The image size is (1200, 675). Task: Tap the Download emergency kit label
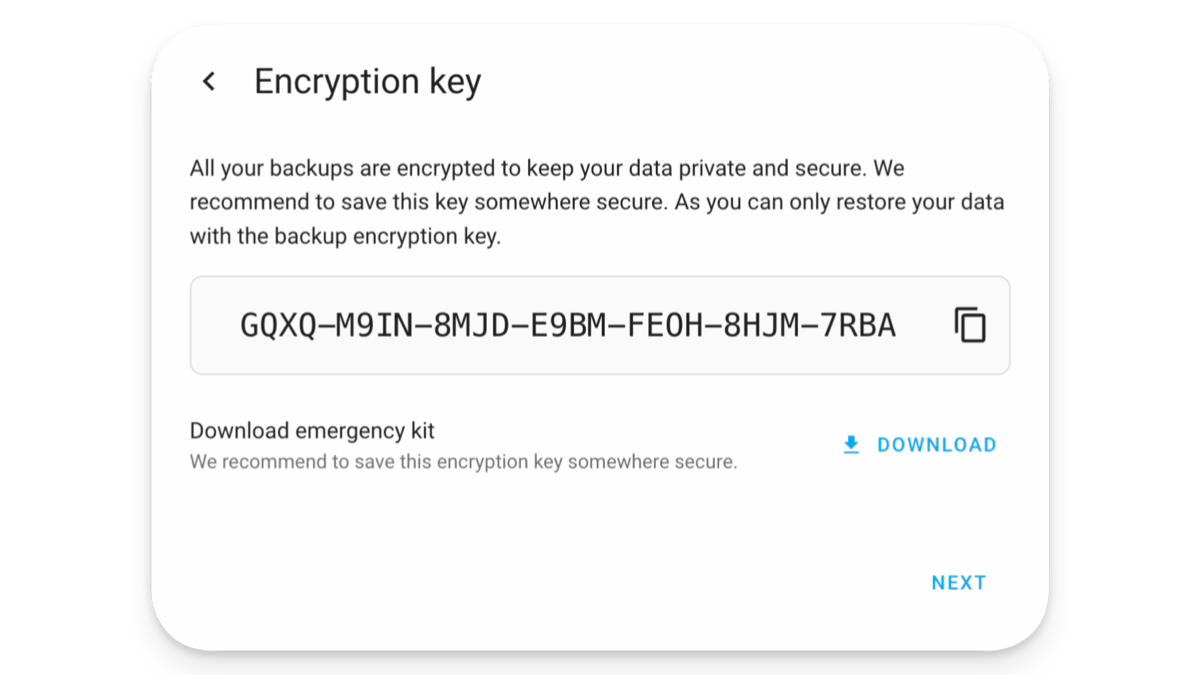(x=312, y=430)
